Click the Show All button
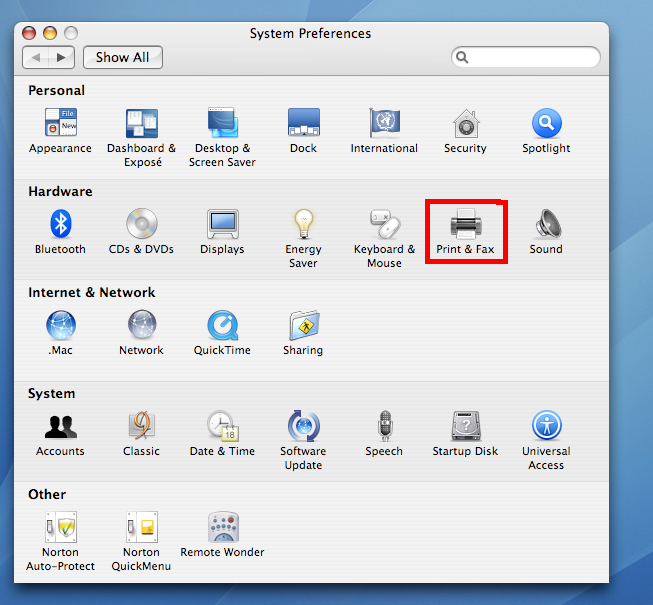This screenshot has width=653, height=605. point(122,57)
